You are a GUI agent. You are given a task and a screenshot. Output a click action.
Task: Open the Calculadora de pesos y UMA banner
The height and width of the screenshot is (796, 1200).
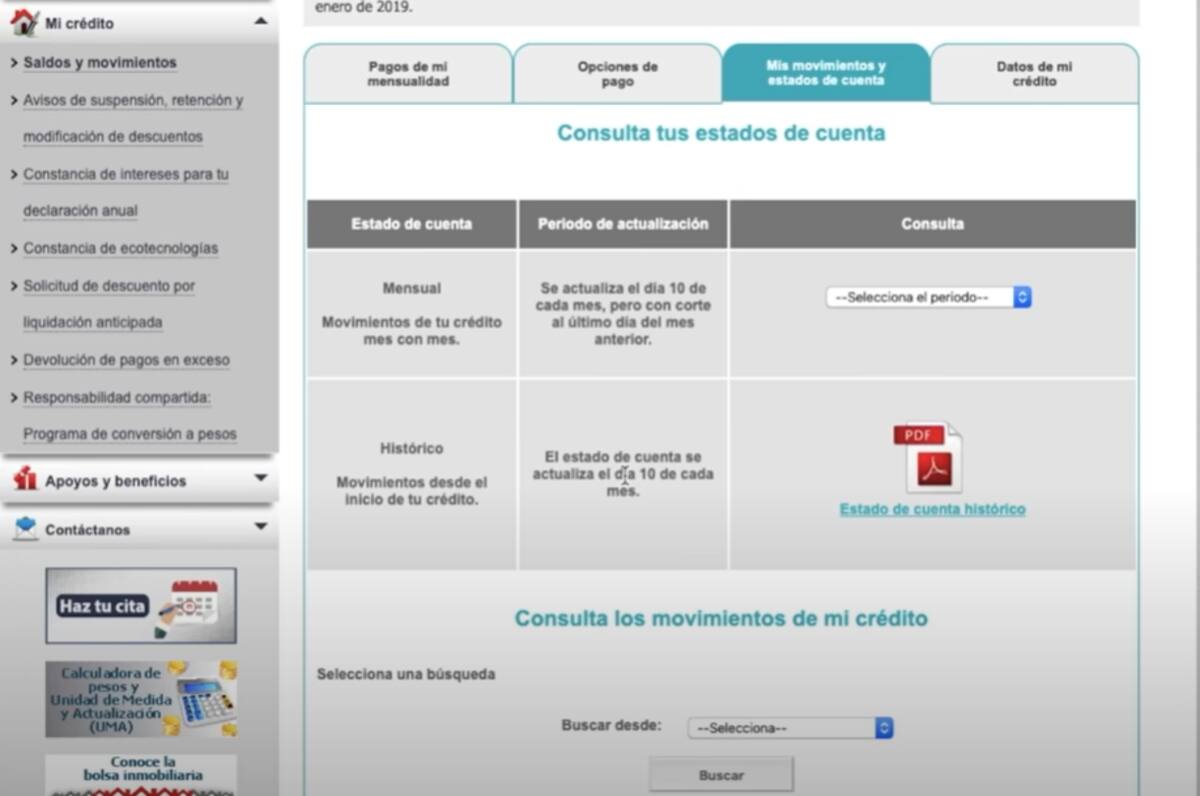pyautogui.click(x=141, y=698)
